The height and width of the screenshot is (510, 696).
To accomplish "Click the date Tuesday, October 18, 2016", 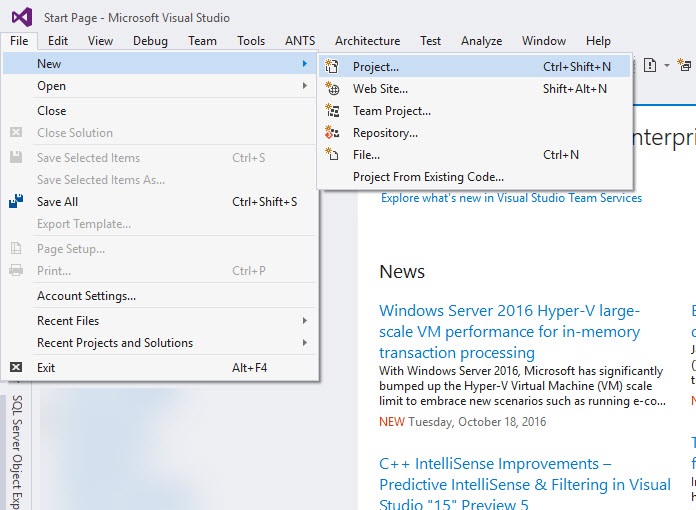I will 477,421.
